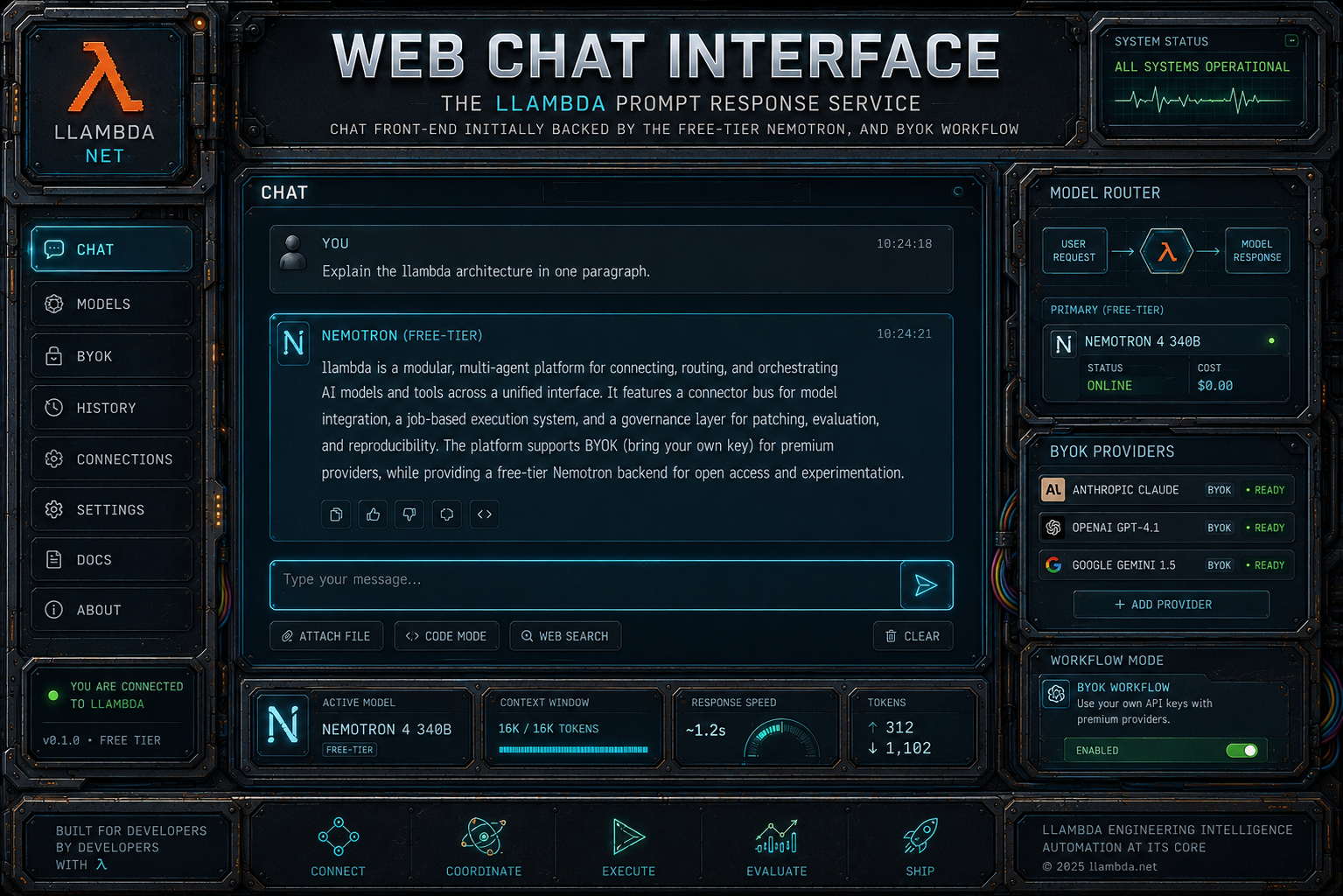Click the ONLINE status value
The height and width of the screenshot is (896, 1343).
click(x=1109, y=386)
